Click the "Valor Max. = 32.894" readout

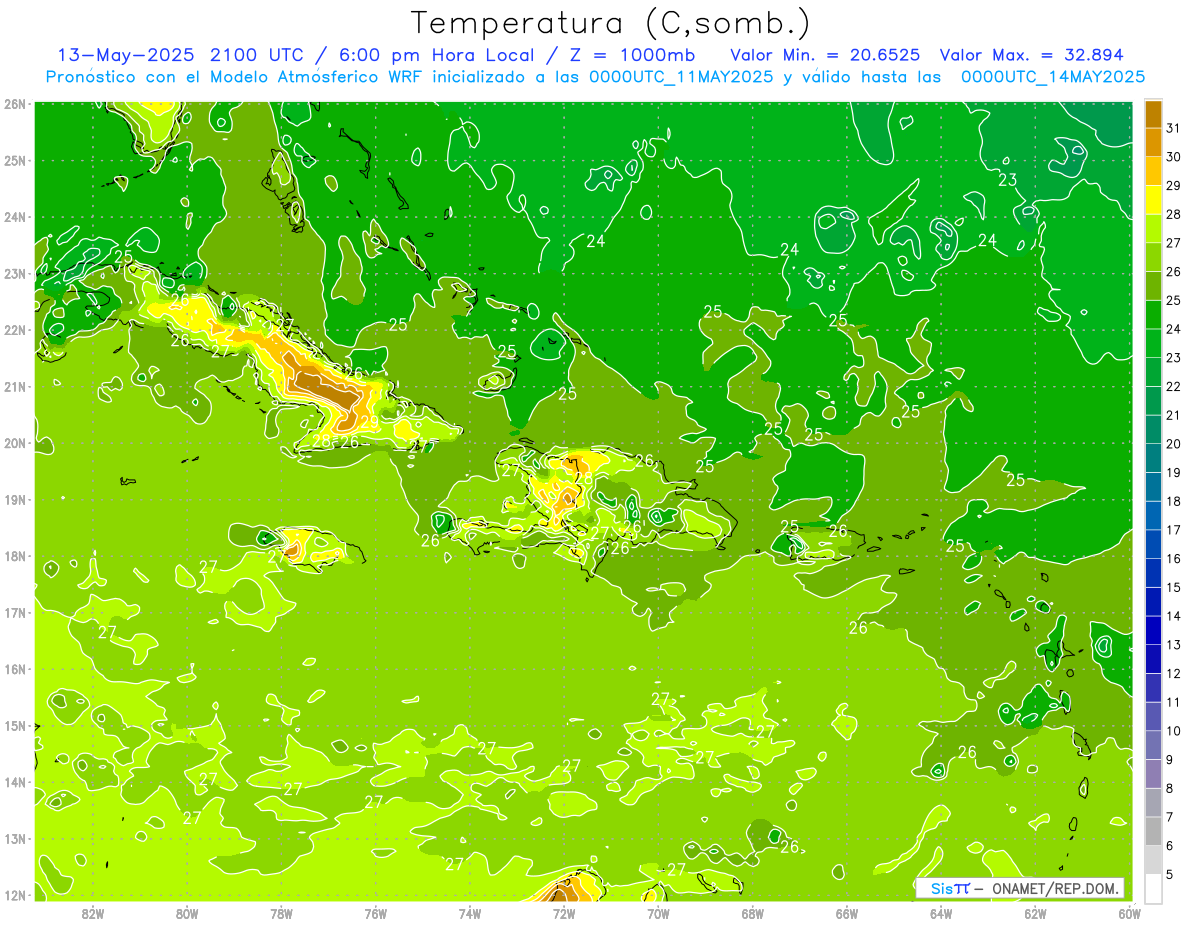tap(1032, 54)
